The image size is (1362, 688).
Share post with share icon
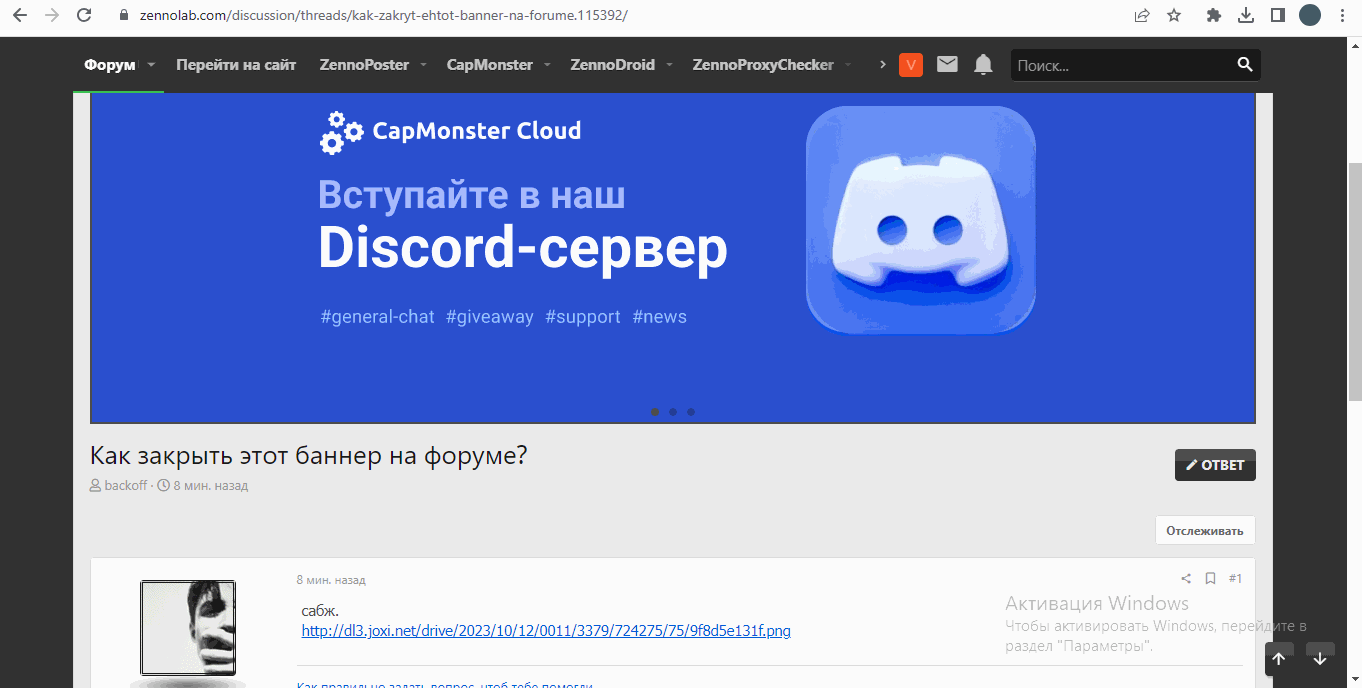1186,579
